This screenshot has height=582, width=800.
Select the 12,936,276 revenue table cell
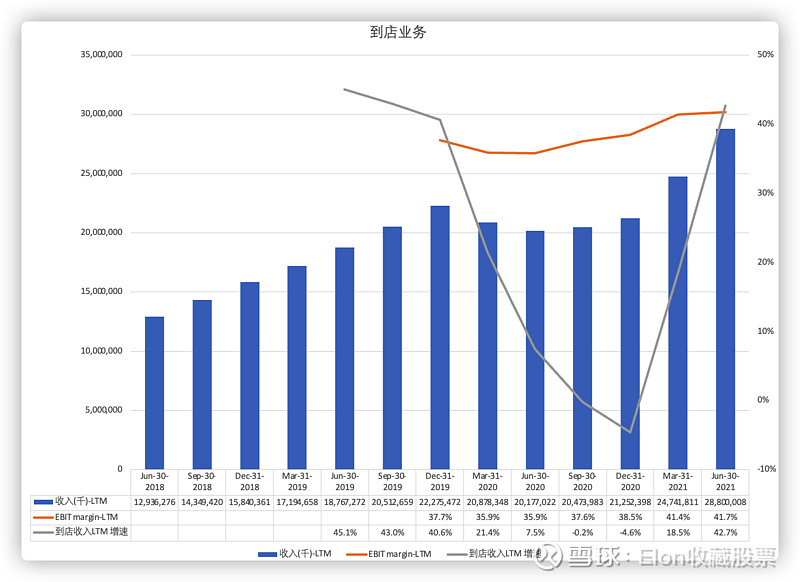pyautogui.click(x=154, y=501)
